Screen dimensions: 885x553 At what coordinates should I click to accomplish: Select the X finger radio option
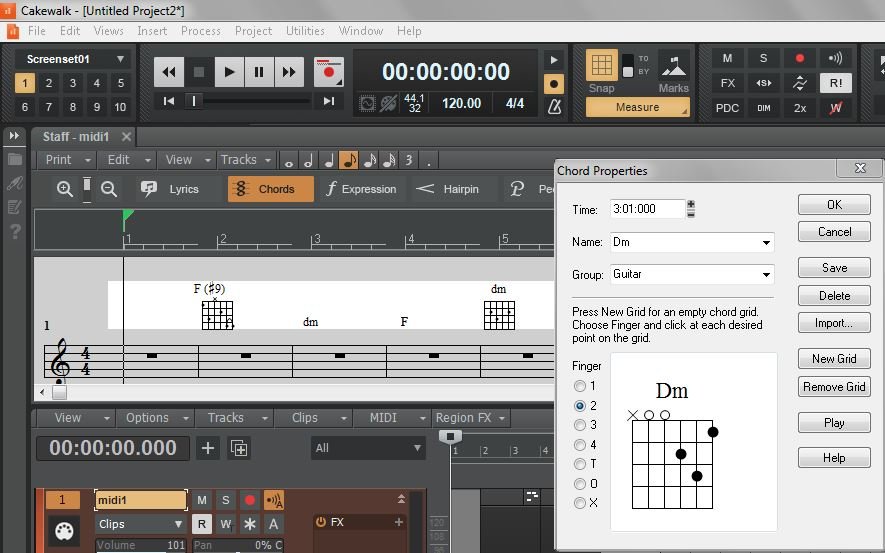pos(580,503)
